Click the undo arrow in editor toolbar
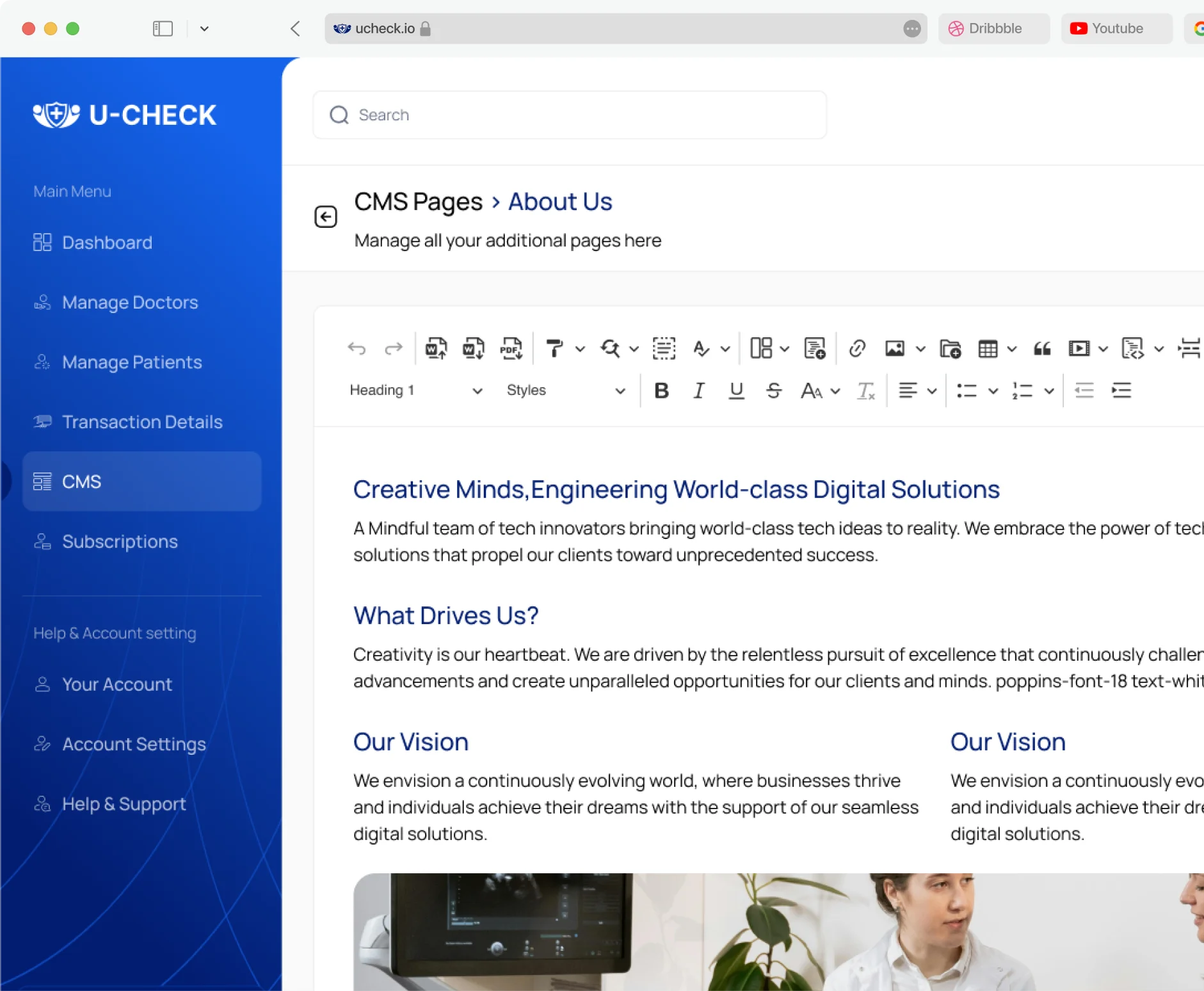Viewport: 1204px width, 991px height. [357, 349]
